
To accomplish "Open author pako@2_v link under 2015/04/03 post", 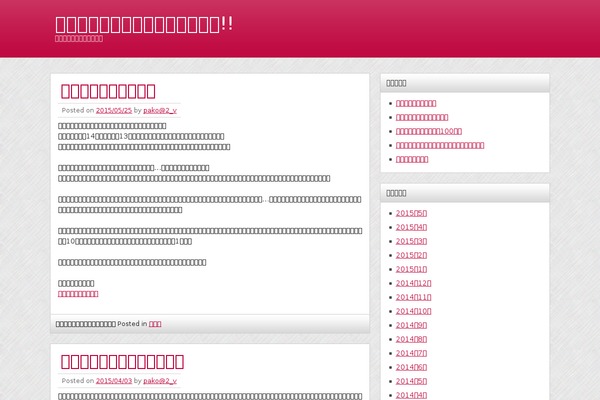I will [160, 381].
